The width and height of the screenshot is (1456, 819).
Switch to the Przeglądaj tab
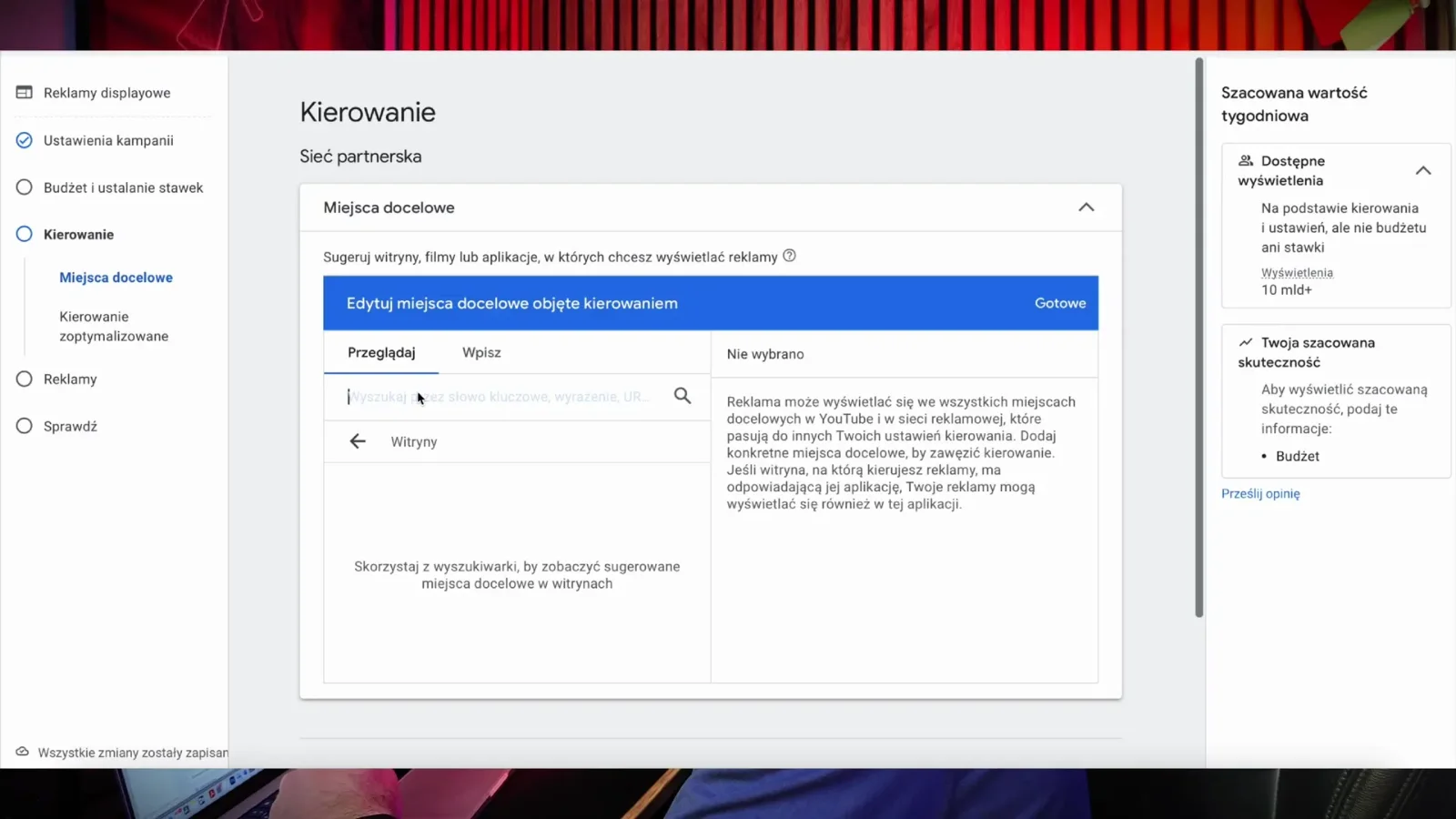(x=381, y=352)
